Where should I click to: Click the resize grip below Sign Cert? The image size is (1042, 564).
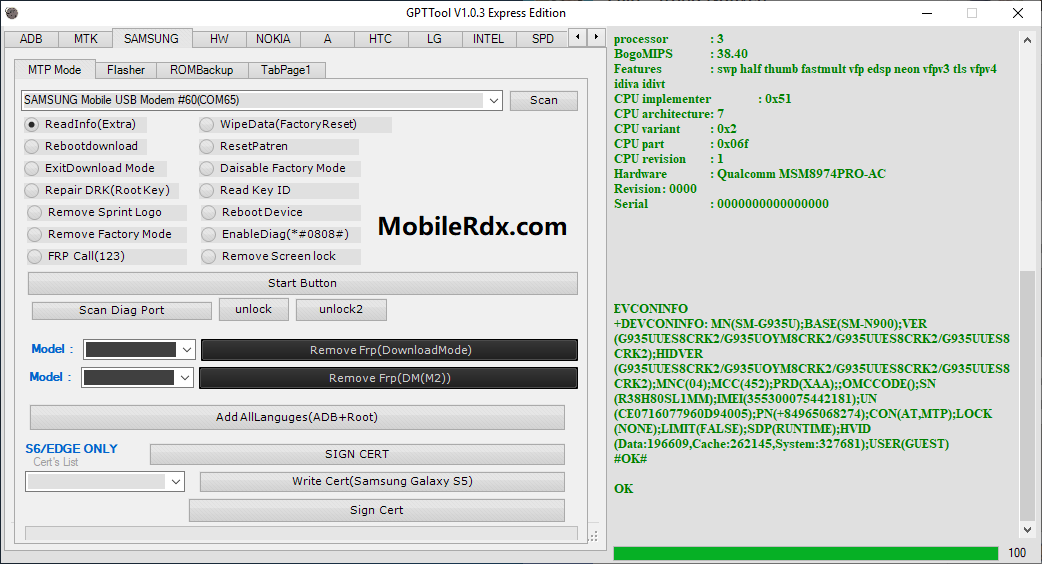click(593, 535)
